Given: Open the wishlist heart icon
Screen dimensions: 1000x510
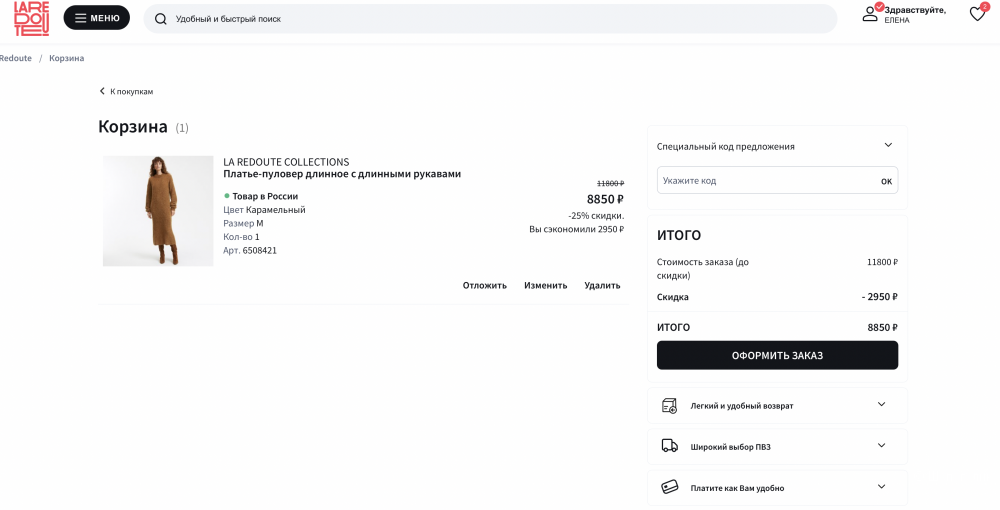Looking at the screenshot, I should pos(977,14).
